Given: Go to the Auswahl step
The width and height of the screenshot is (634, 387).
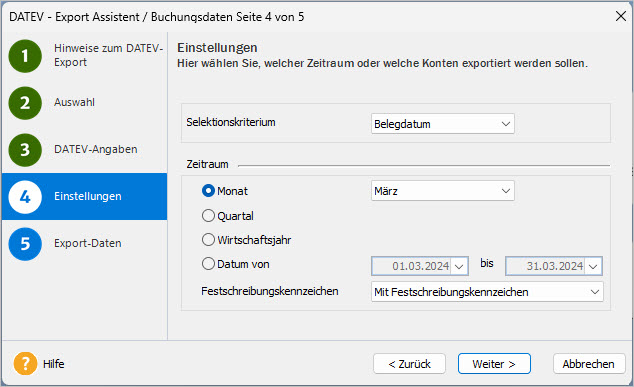Looking at the screenshot, I should point(74,102).
